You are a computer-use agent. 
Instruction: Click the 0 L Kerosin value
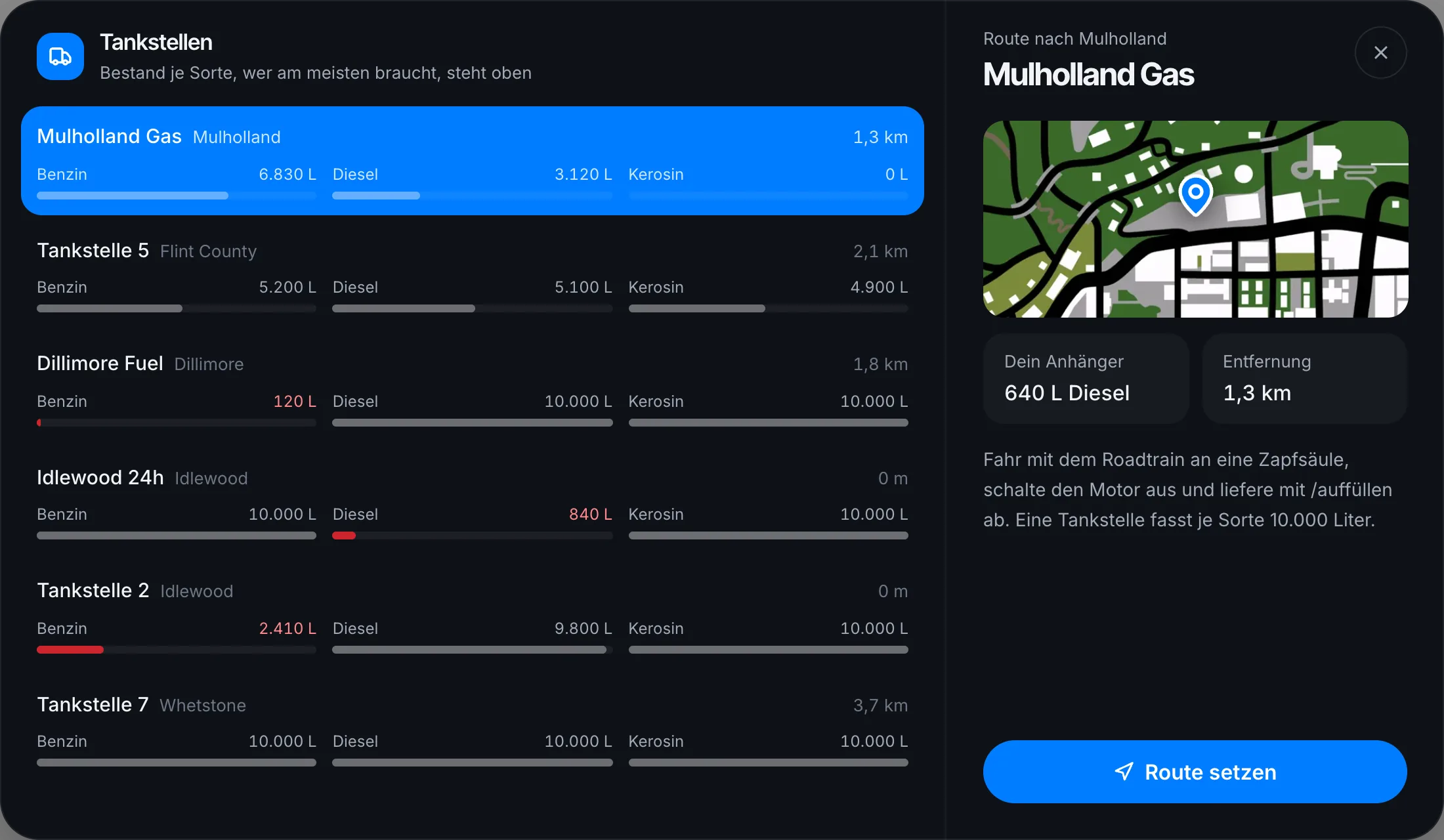pos(897,174)
